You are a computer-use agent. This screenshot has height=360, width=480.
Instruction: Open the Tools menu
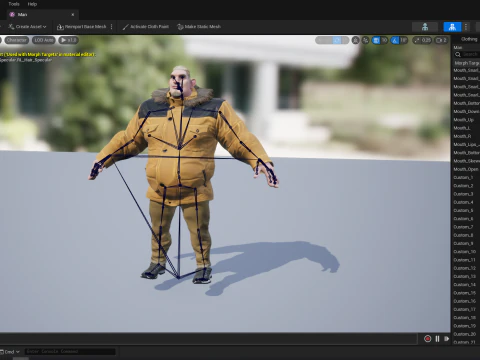coord(14,4)
